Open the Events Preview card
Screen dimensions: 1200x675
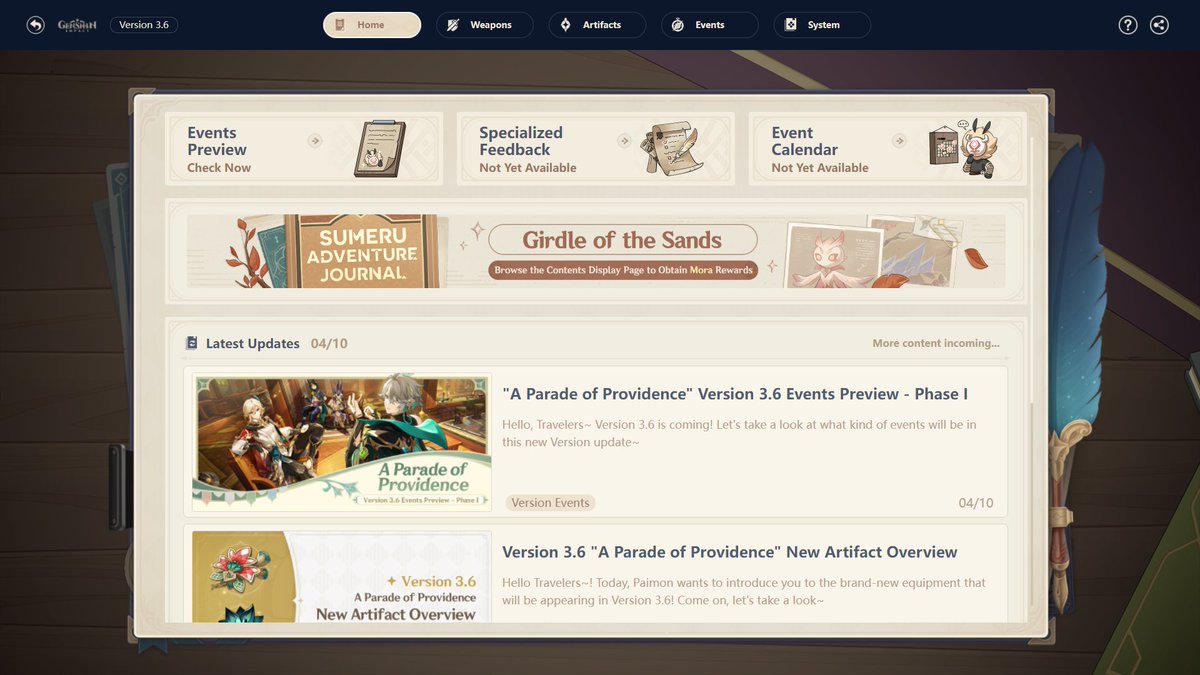[304, 149]
